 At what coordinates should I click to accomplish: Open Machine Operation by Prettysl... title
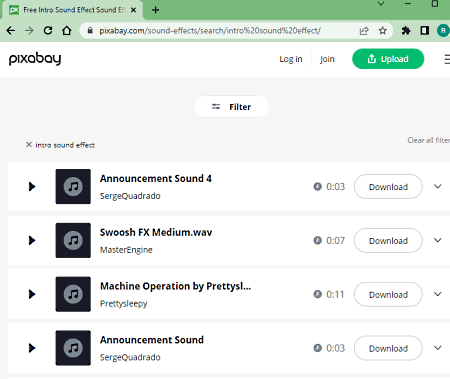click(176, 286)
